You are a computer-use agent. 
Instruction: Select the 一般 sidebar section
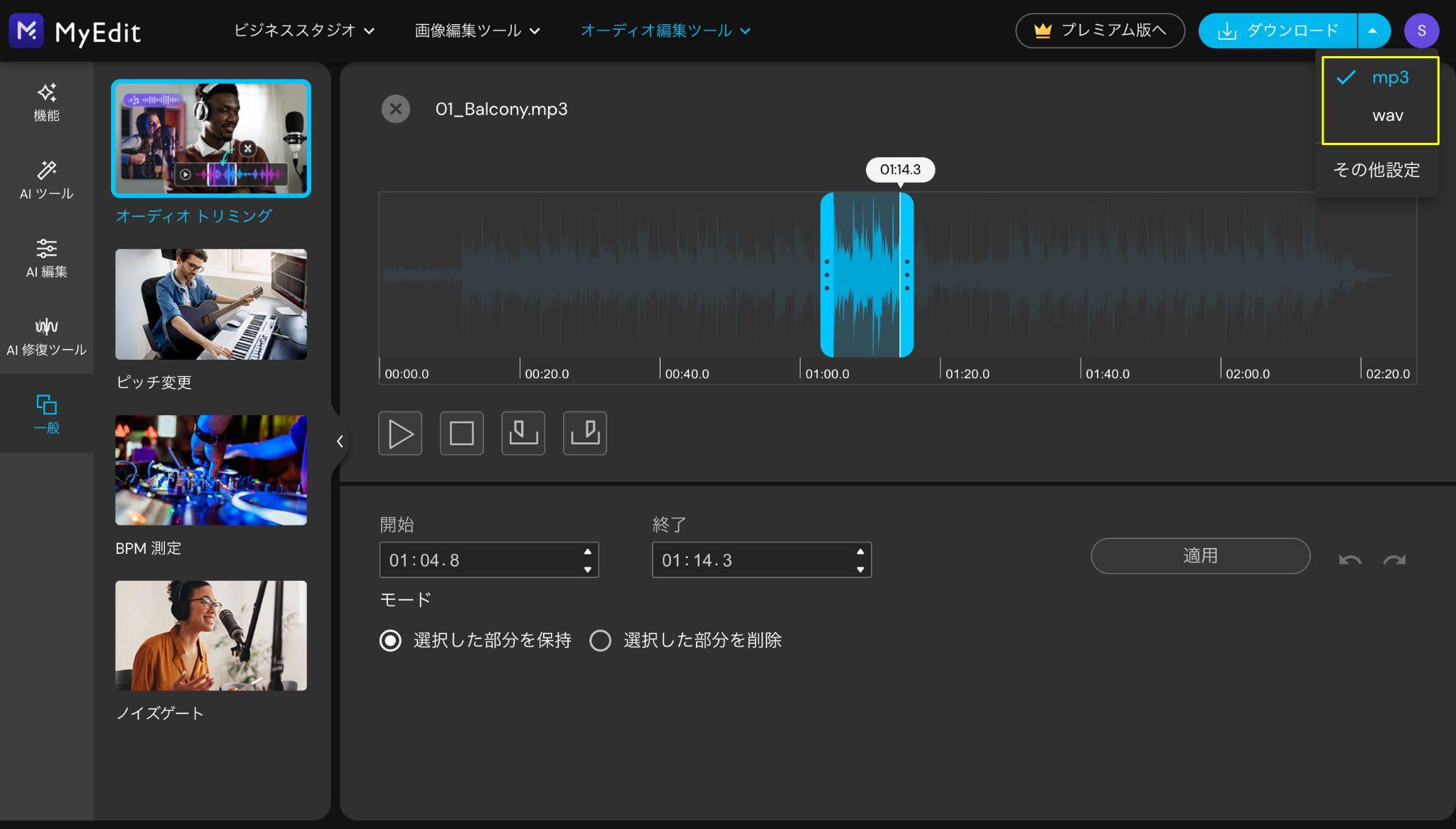pos(46,413)
